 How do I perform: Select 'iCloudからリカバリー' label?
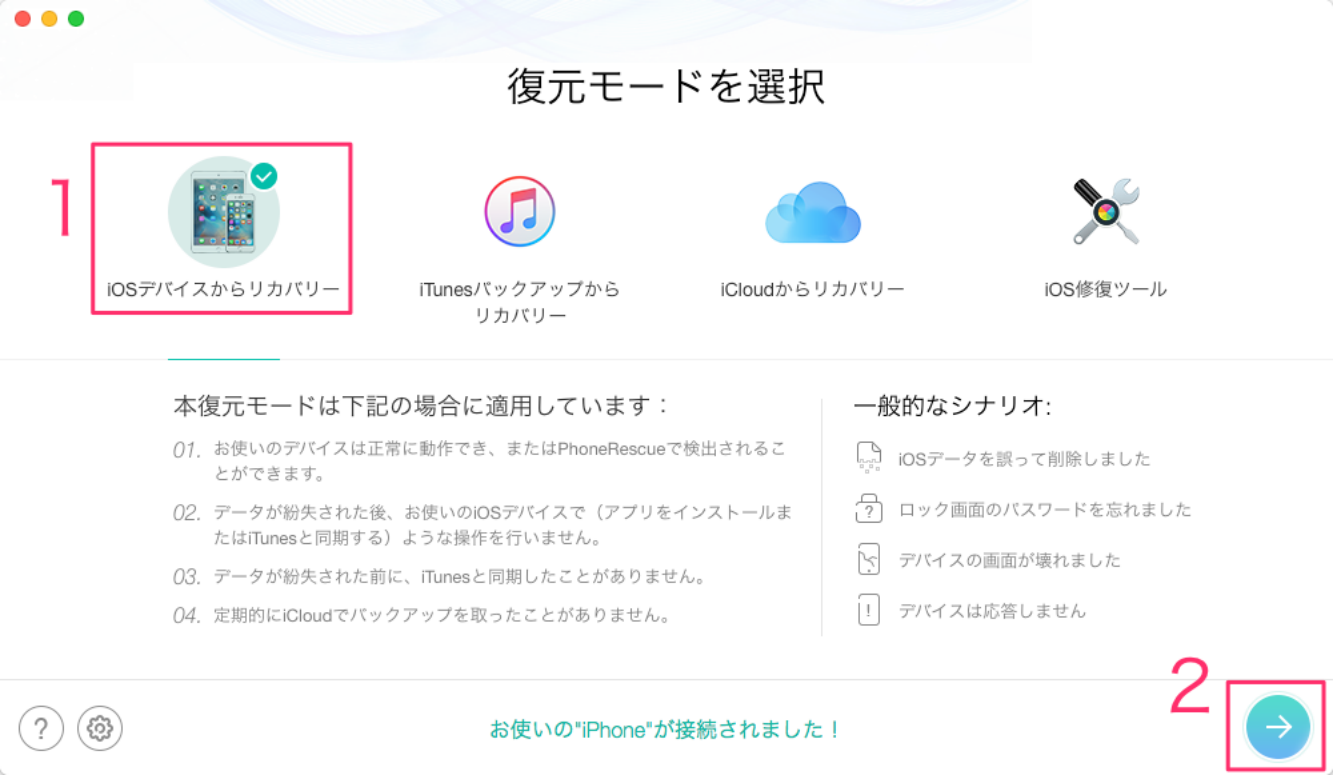point(812,290)
